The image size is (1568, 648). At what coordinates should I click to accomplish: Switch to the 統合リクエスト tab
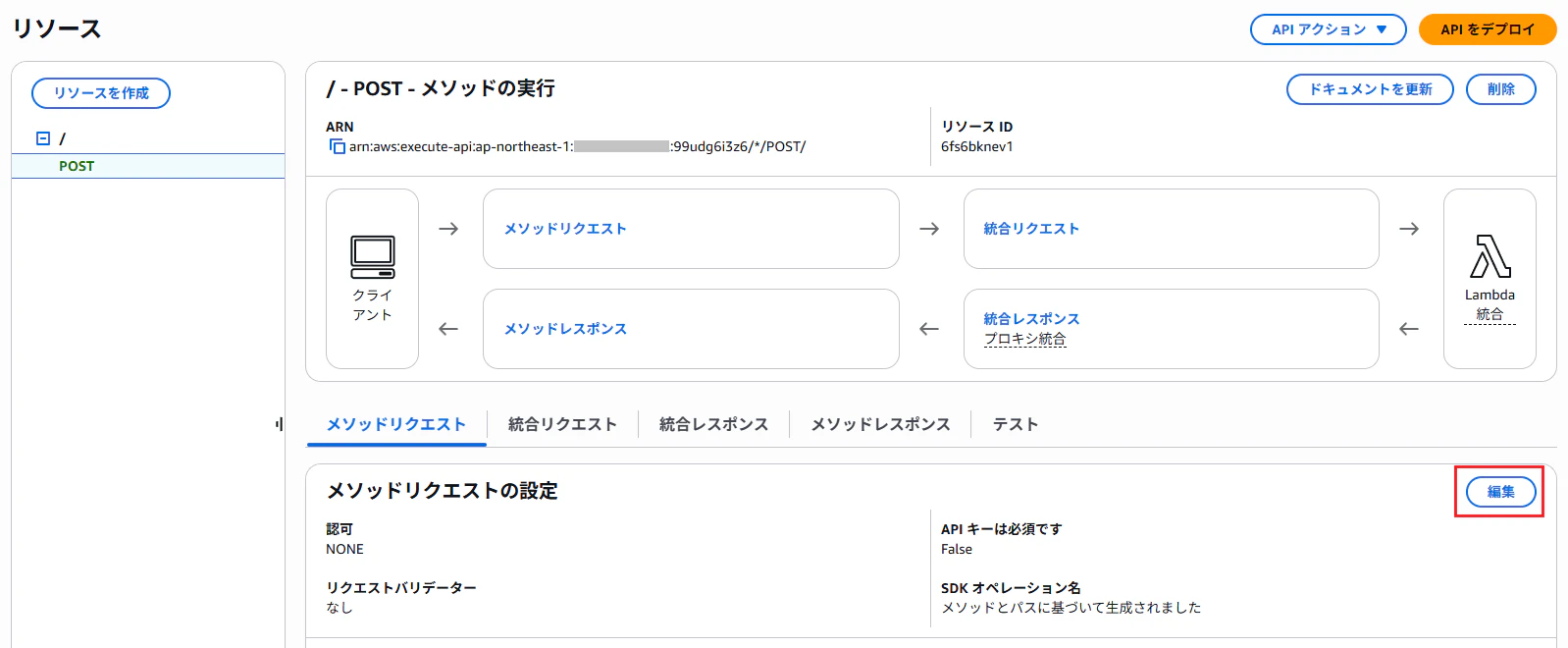coord(562,424)
